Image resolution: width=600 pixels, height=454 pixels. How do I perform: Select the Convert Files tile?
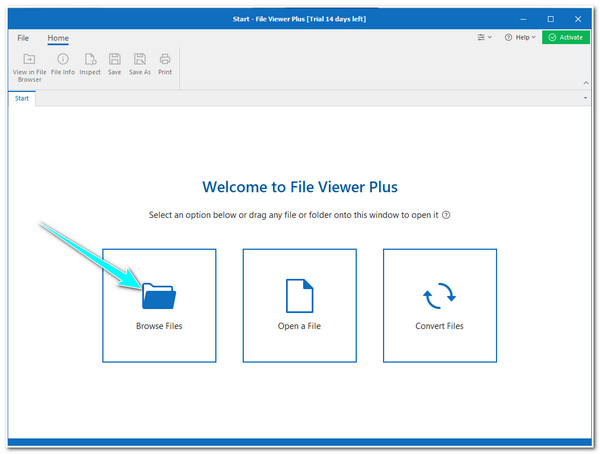[x=440, y=305]
